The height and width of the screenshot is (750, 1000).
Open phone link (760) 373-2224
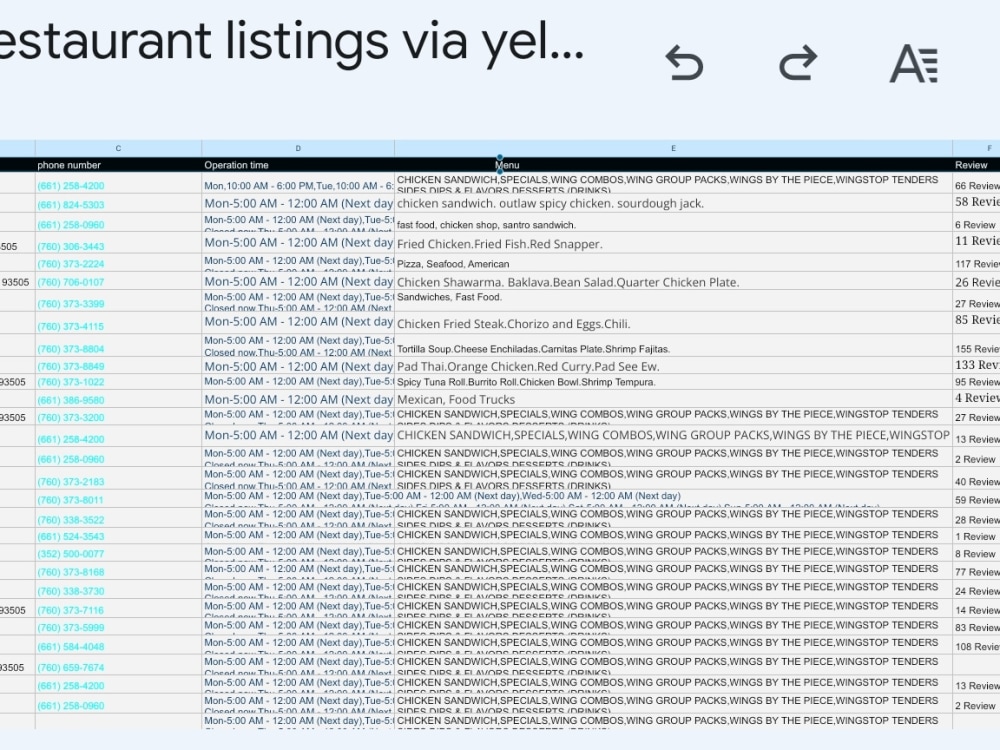pos(71,264)
